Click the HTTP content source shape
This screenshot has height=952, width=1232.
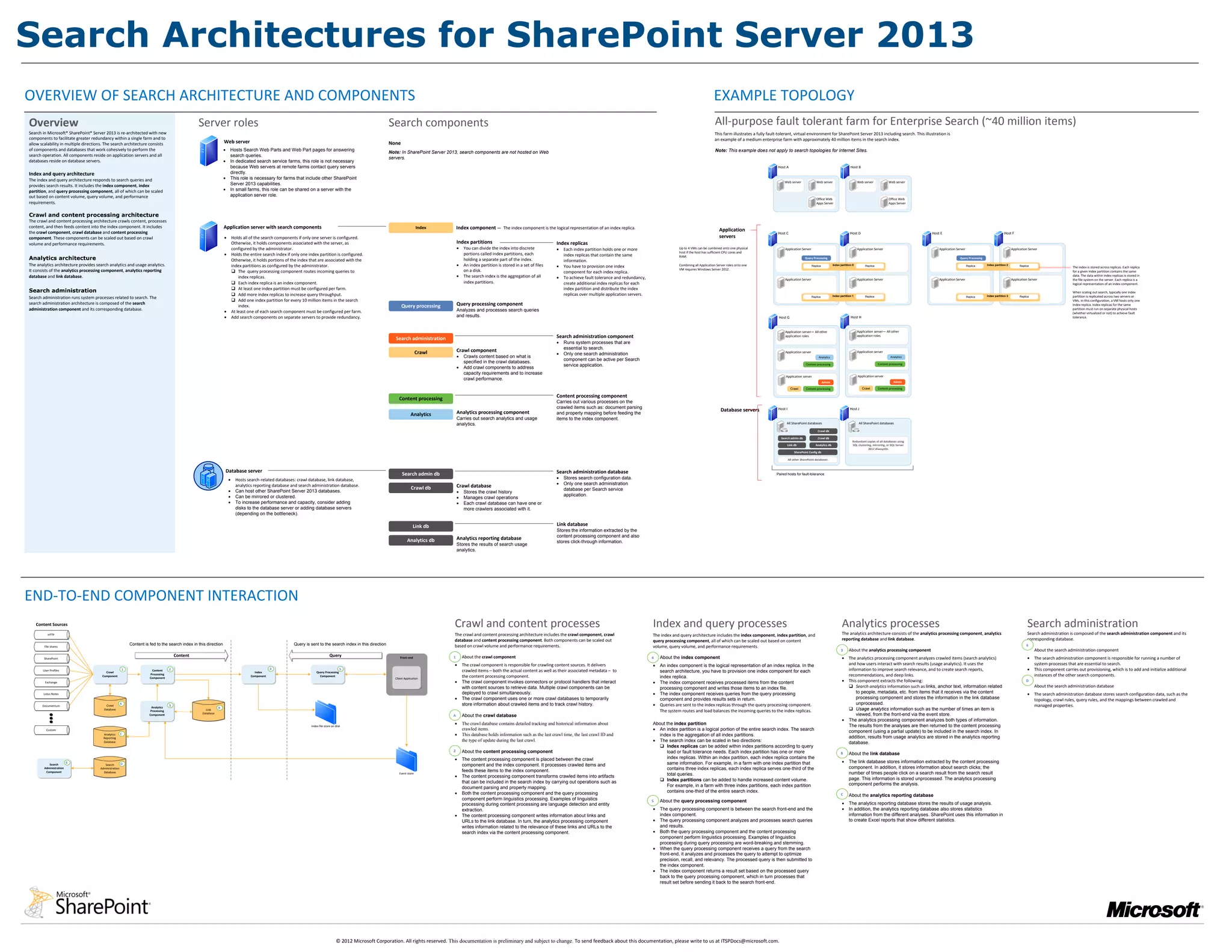[x=51, y=635]
